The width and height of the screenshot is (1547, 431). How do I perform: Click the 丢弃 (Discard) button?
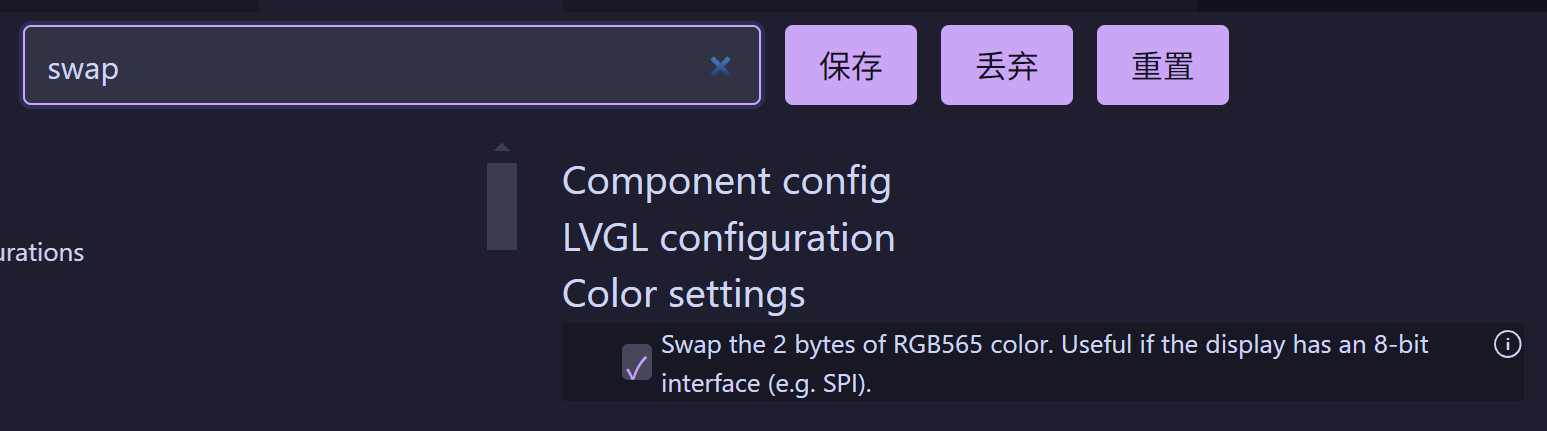1006,66
